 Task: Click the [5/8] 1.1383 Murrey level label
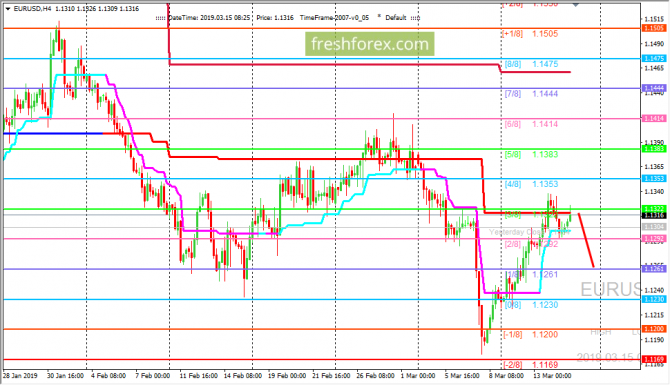click(531, 154)
